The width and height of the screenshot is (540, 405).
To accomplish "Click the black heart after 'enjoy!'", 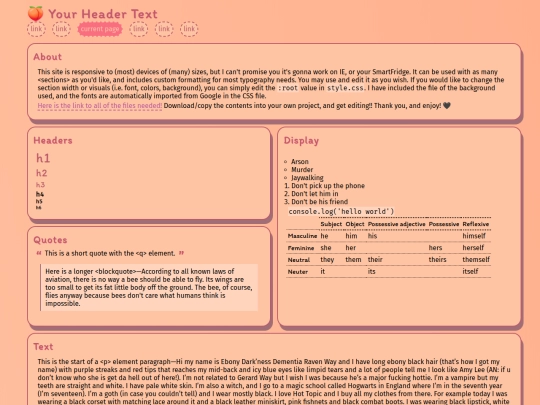I will pyautogui.click(x=447, y=106).
